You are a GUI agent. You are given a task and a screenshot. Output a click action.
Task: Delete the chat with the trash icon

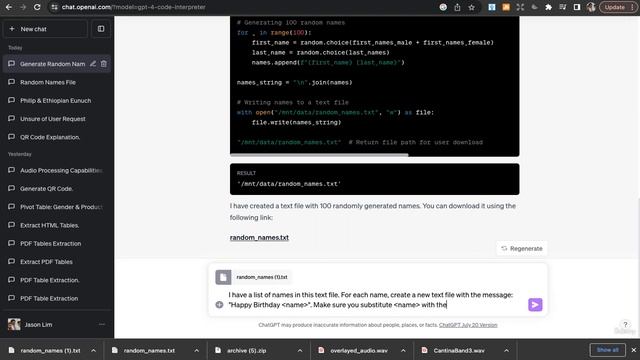(104, 64)
